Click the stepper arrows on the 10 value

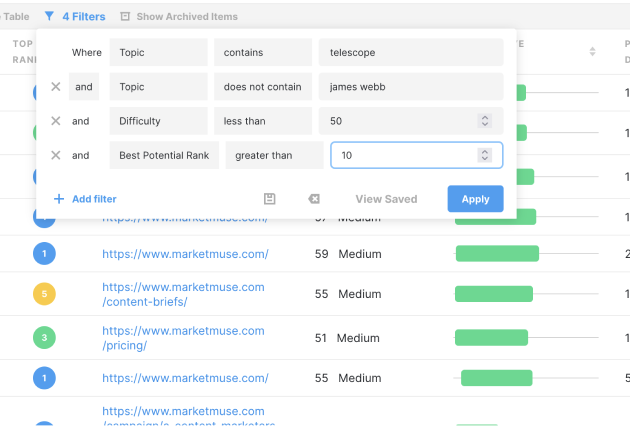tap(485, 155)
